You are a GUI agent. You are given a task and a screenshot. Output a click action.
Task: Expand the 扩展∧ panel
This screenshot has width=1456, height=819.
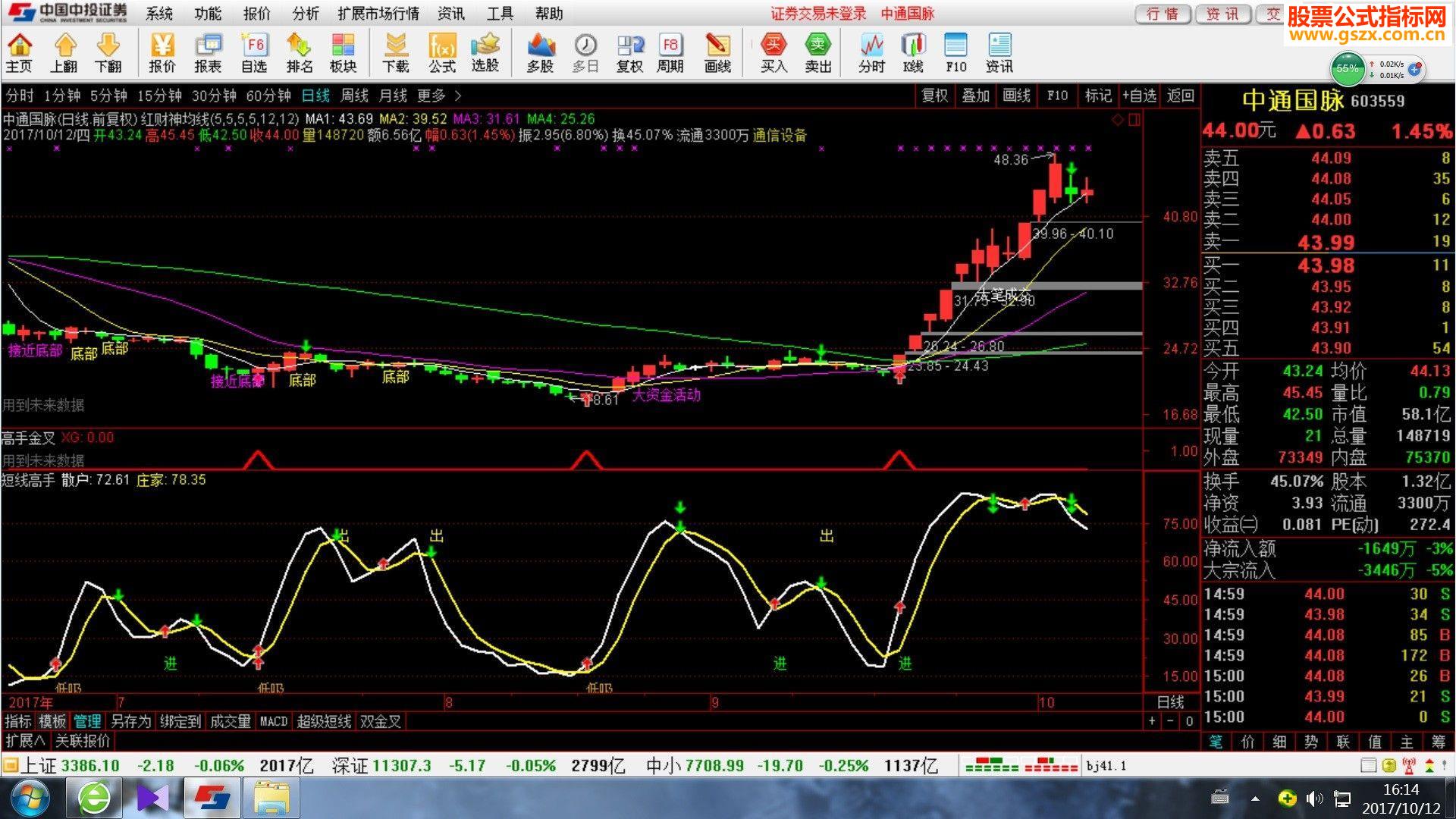pos(25,741)
